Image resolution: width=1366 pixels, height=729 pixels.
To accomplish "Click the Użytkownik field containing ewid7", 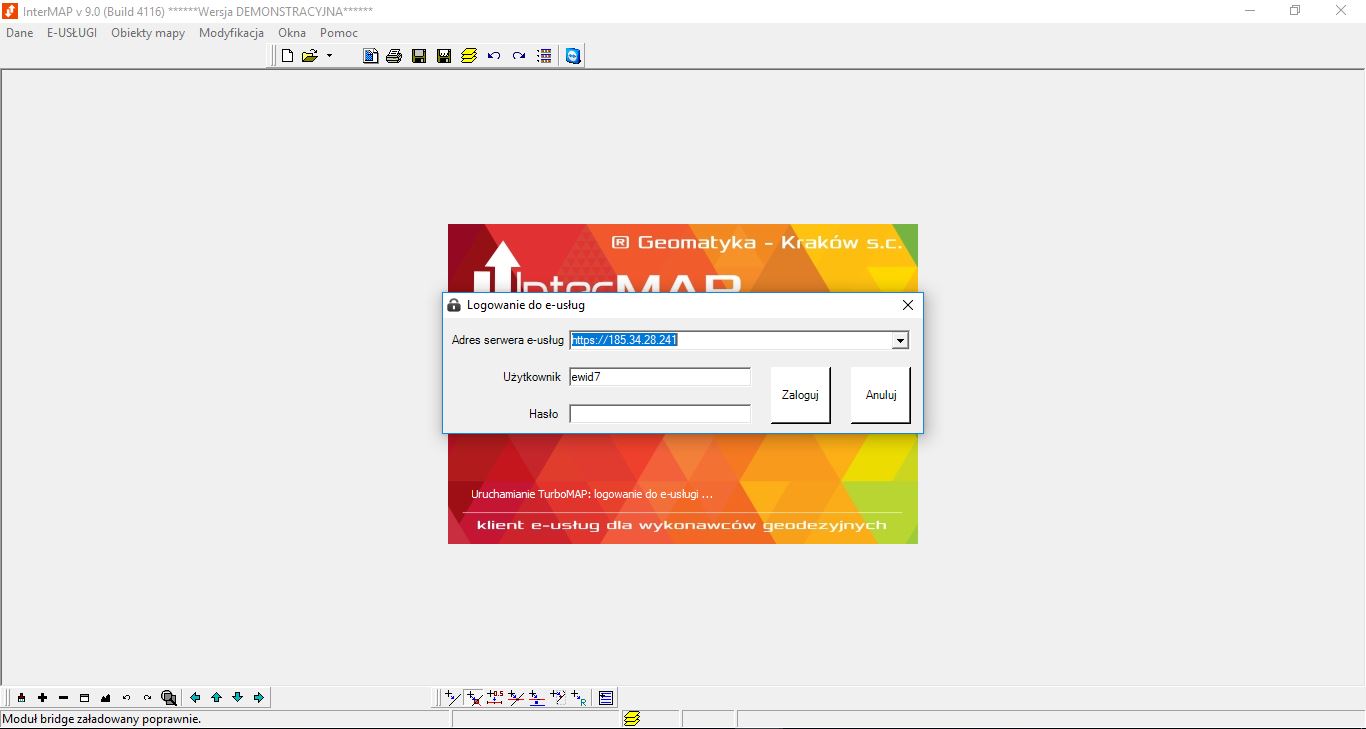I will pyautogui.click(x=660, y=377).
